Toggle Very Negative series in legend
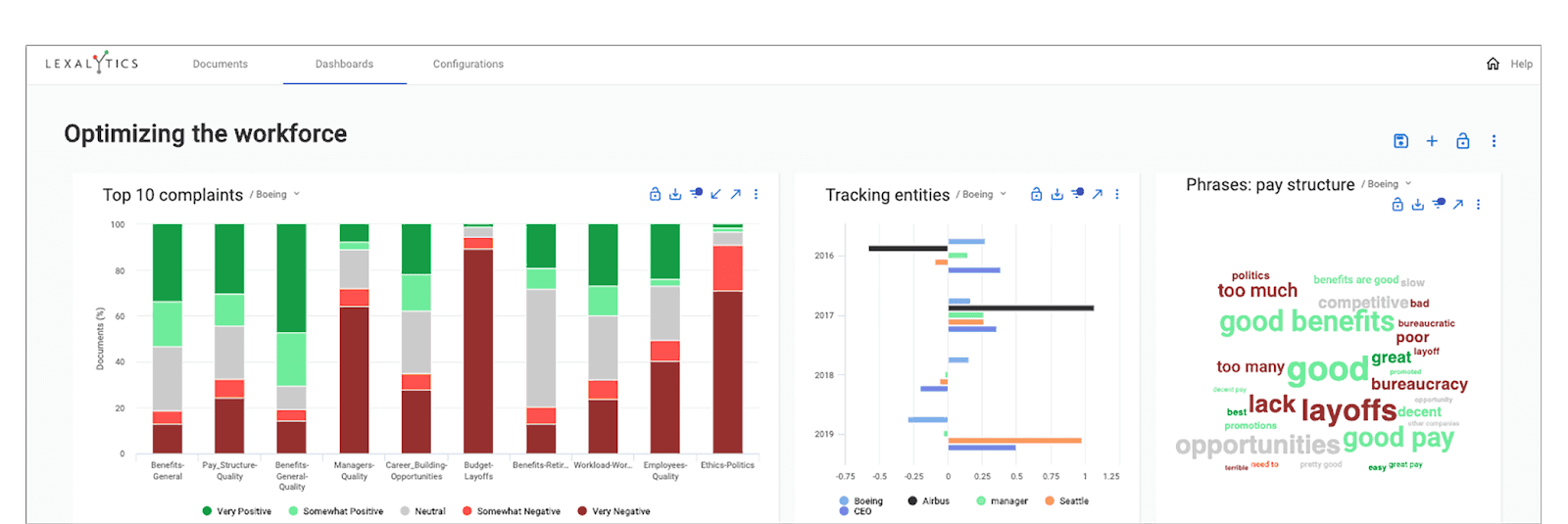1568x524 pixels. click(x=613, y=511)
